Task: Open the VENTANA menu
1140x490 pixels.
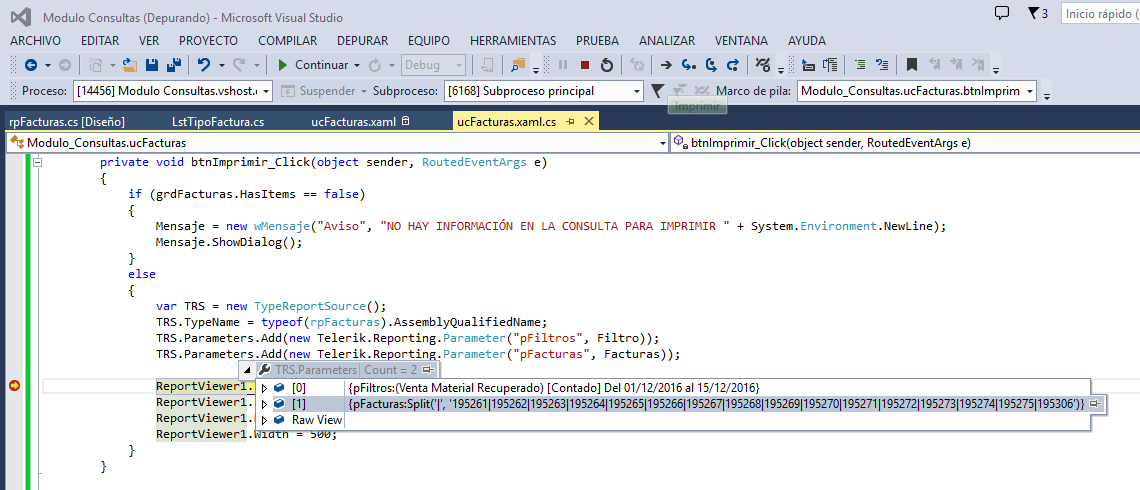Action: [x=742, y=41]
